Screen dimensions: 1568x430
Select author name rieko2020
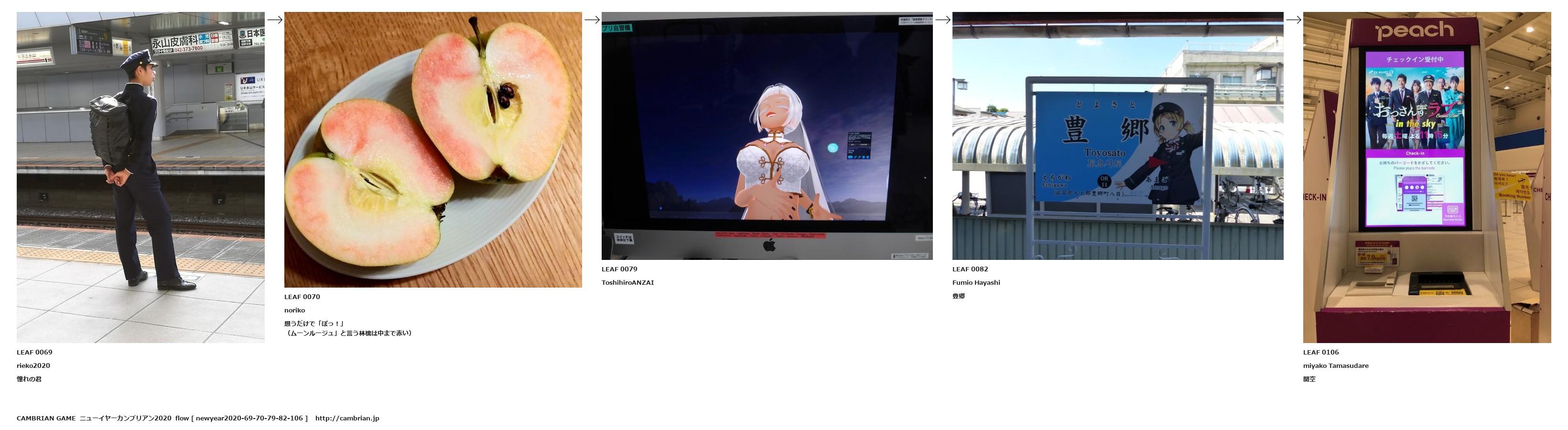point(33,365)
